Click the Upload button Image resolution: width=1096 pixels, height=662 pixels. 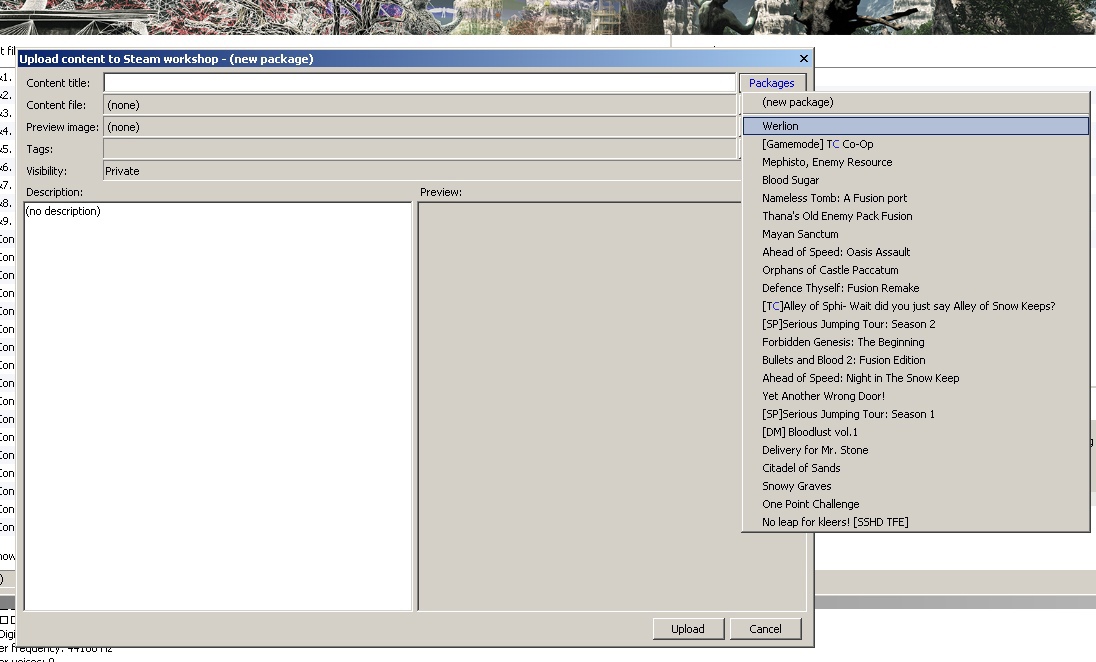[688, 629]
